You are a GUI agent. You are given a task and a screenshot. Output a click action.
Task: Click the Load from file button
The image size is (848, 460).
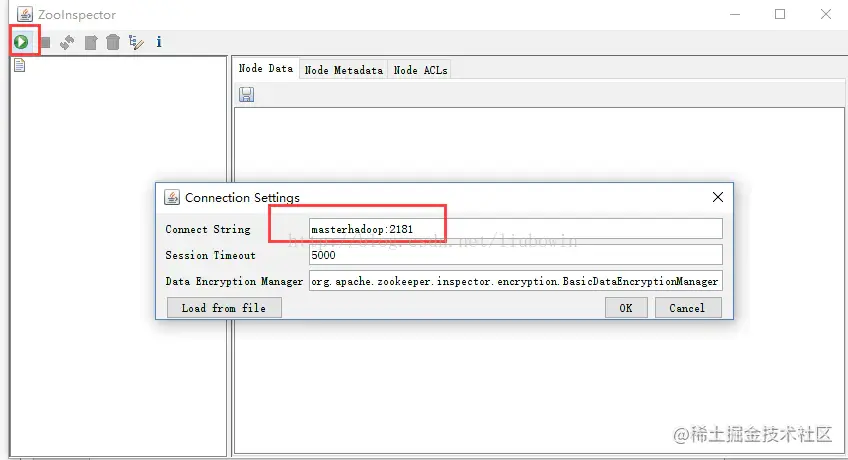(x=224, y=308)
